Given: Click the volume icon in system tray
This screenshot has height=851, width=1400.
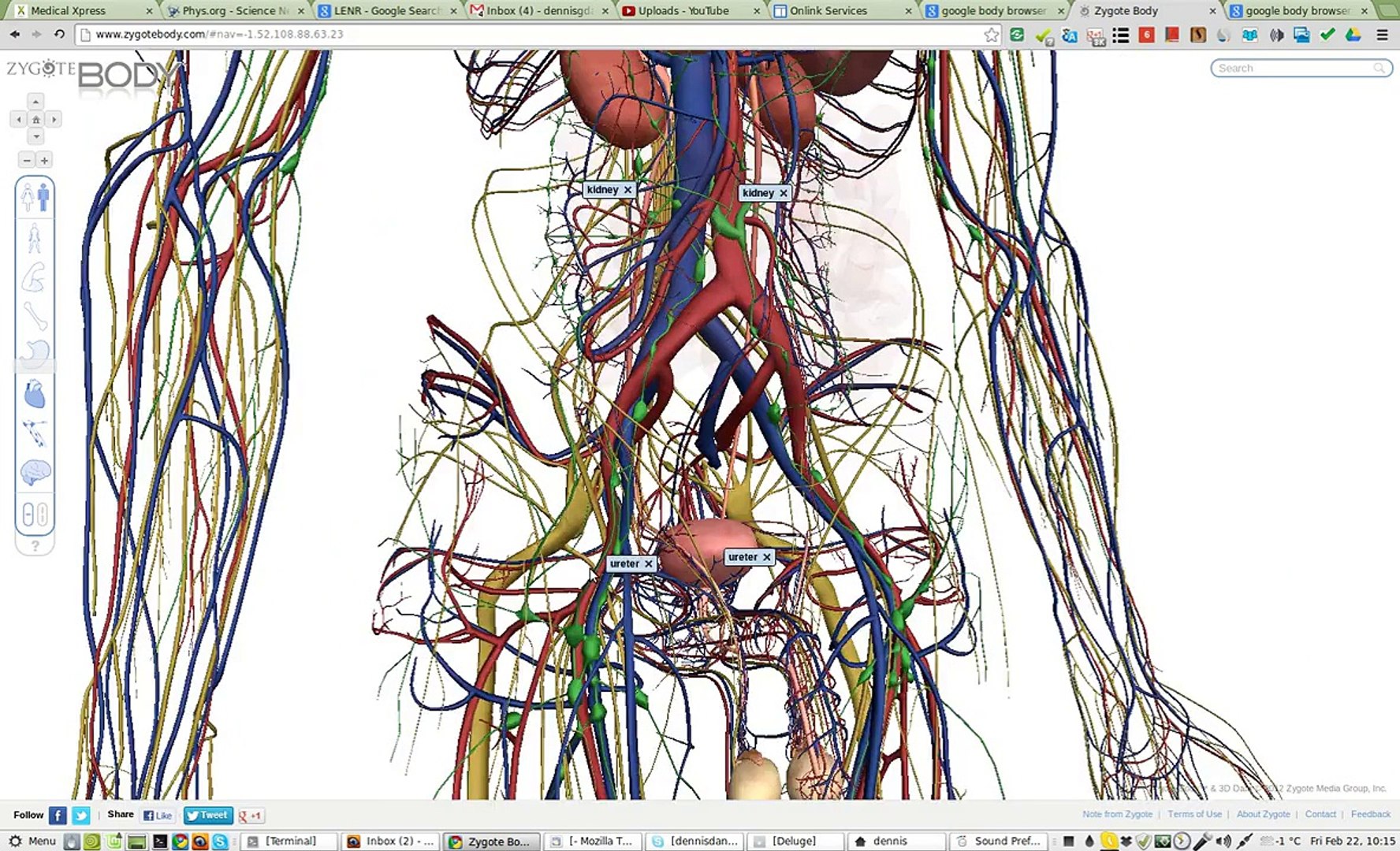Looking at the screenshot, I should pyautogui.click(x=1223, y=842).
